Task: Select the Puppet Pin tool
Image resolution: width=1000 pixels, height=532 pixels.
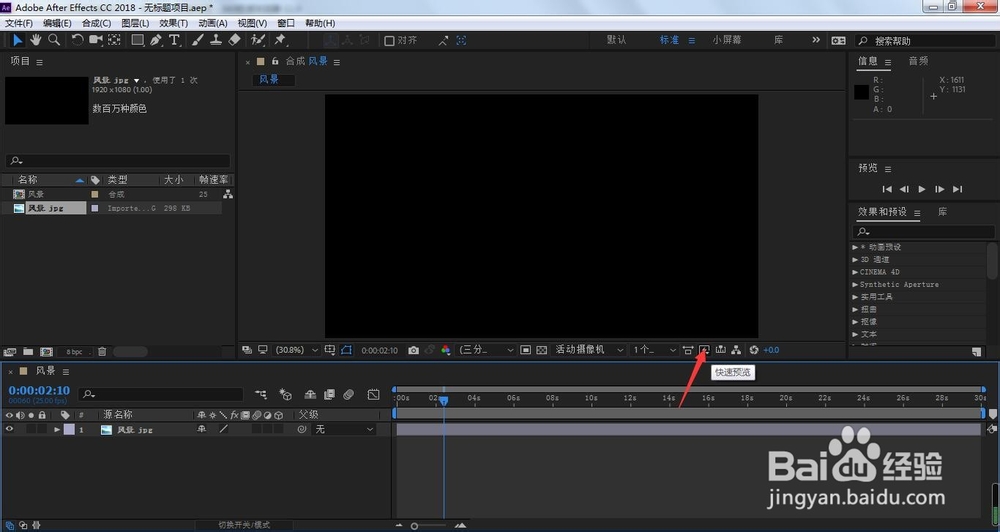Action: [x=280, y=40]
